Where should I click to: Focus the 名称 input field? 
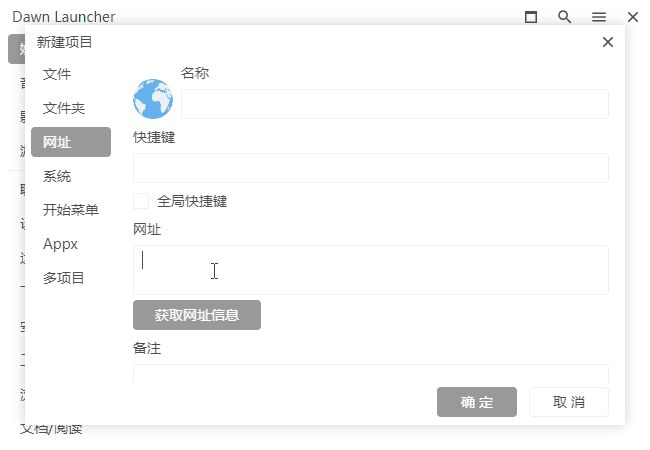click(x=394, y=104)
